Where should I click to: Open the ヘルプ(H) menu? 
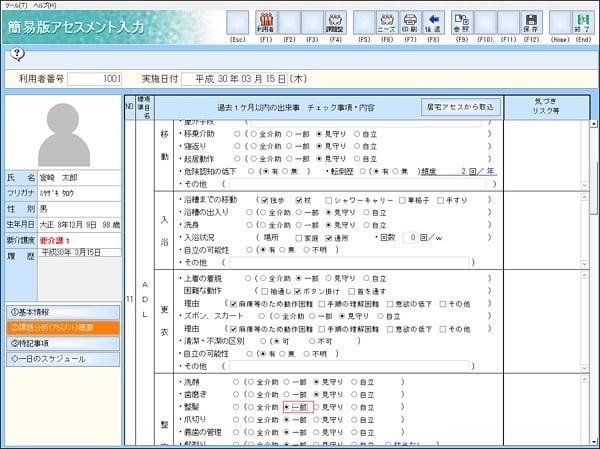click(45, 5)
